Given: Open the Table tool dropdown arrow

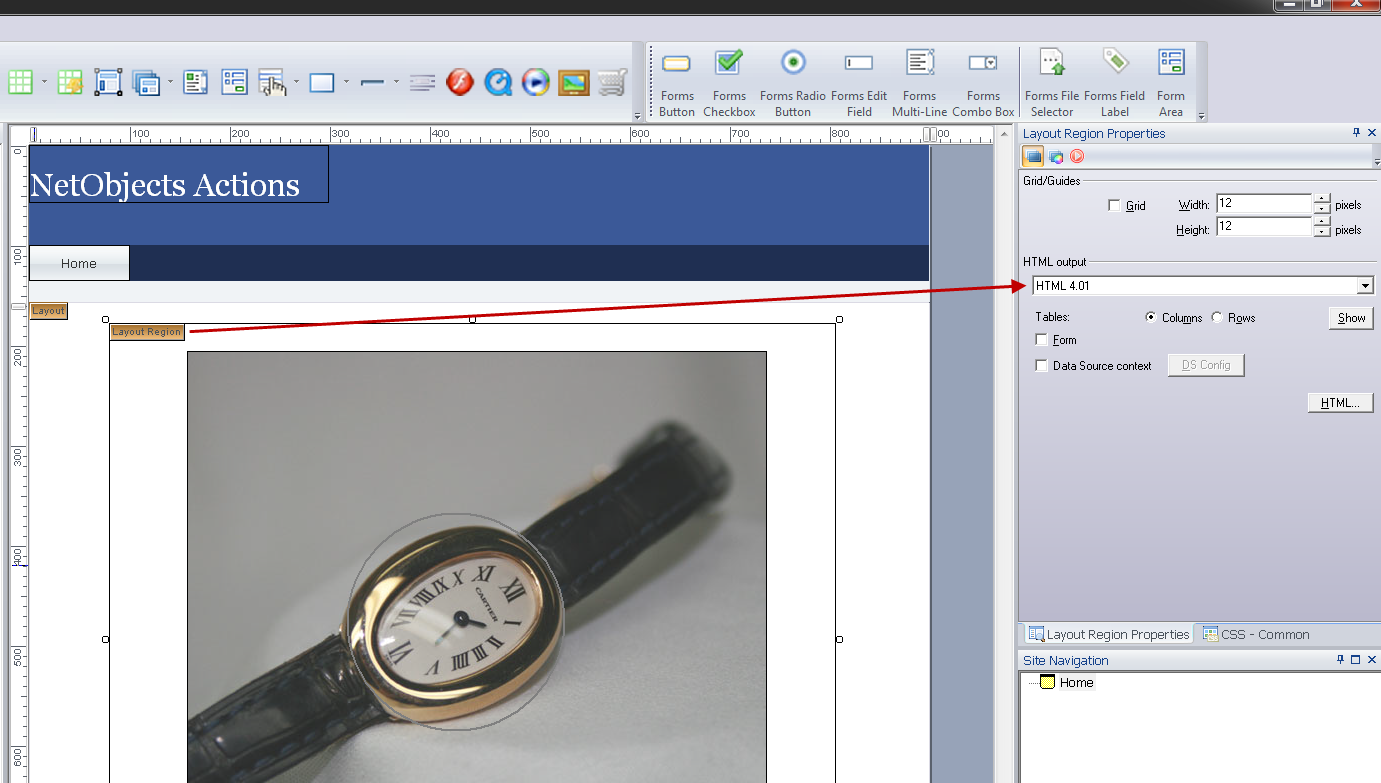Looking at the screenshot, I should [44, 83].
